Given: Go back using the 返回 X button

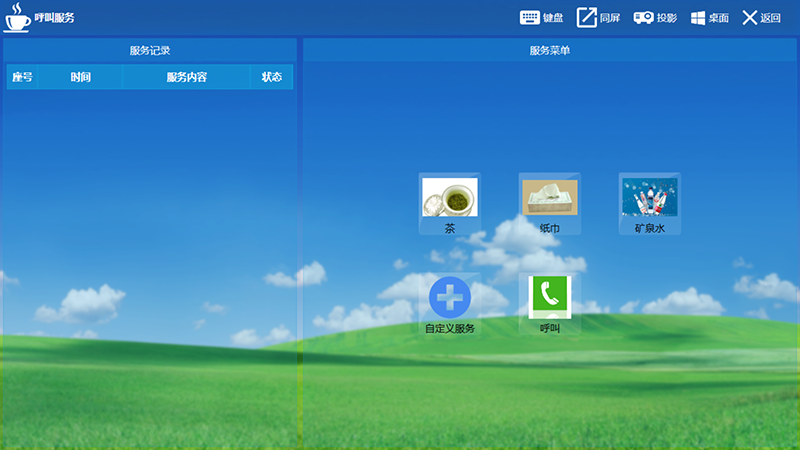Looking at the screenshot, I should tap(761, 18).
